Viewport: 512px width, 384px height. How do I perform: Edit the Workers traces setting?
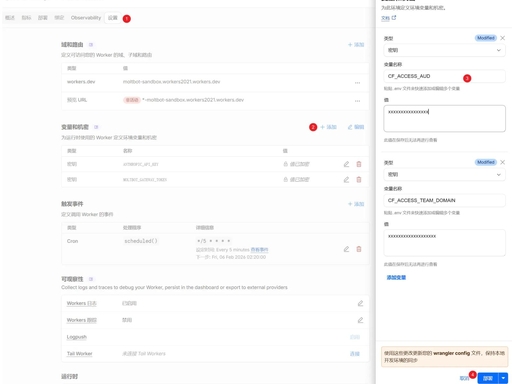(x=360, y=320)
